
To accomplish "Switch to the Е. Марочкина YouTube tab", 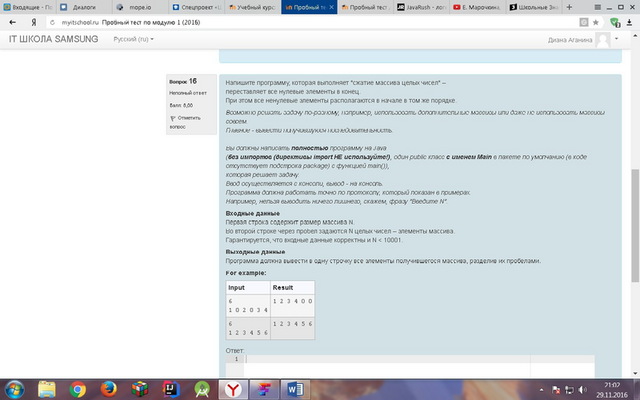I will tap(478, 7).
